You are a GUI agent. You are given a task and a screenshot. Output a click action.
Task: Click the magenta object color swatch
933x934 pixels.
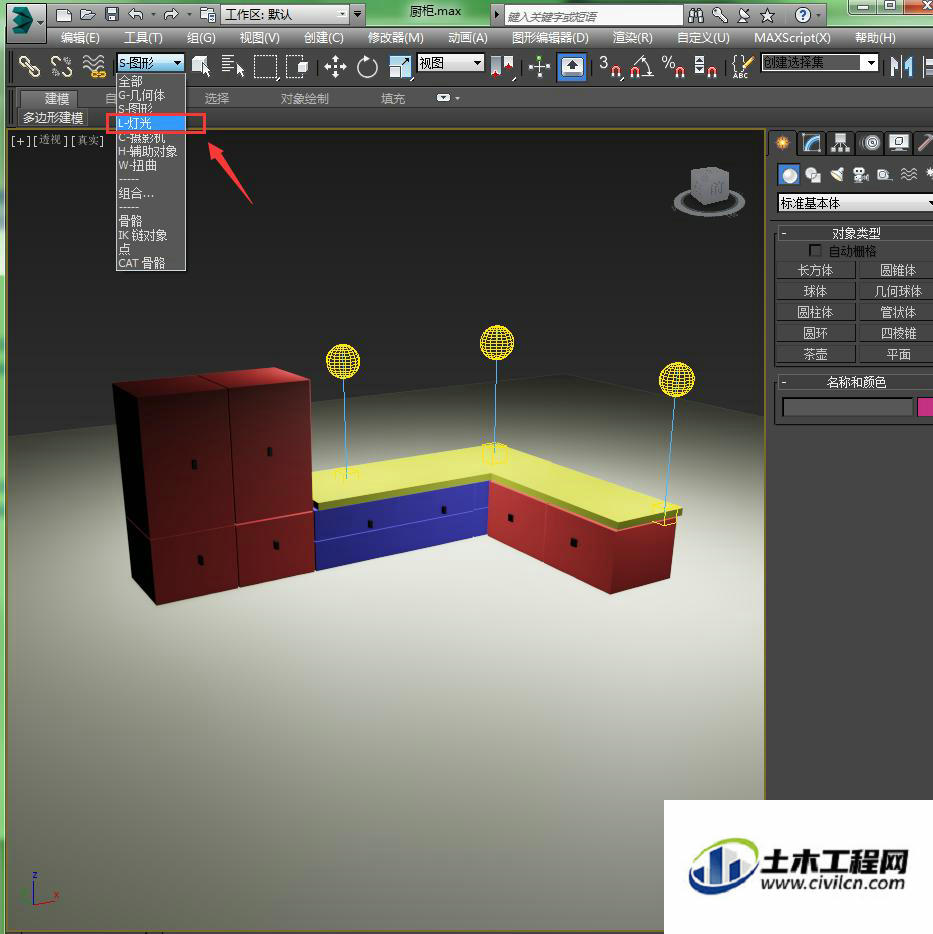[925, 407]
